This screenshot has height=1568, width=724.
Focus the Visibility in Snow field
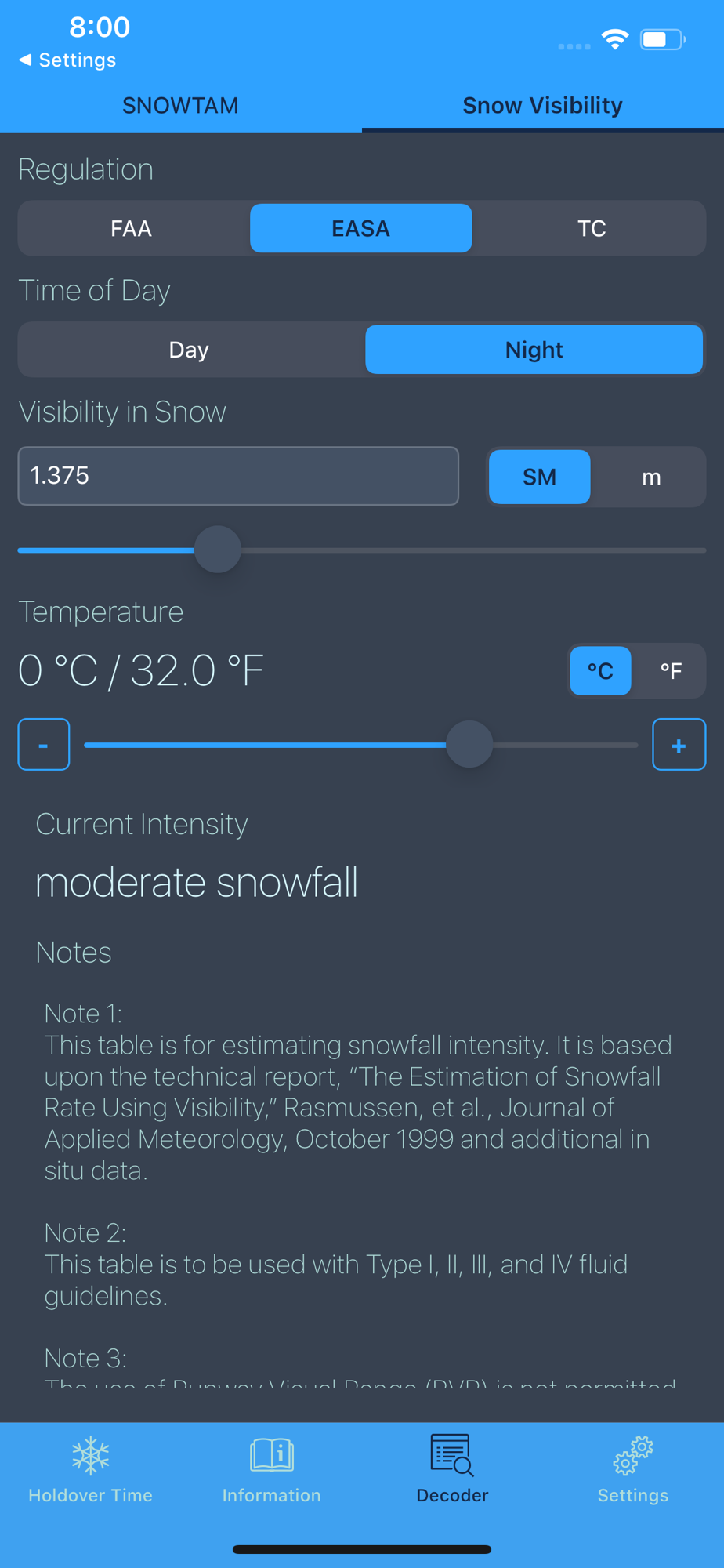coord(238,476)
